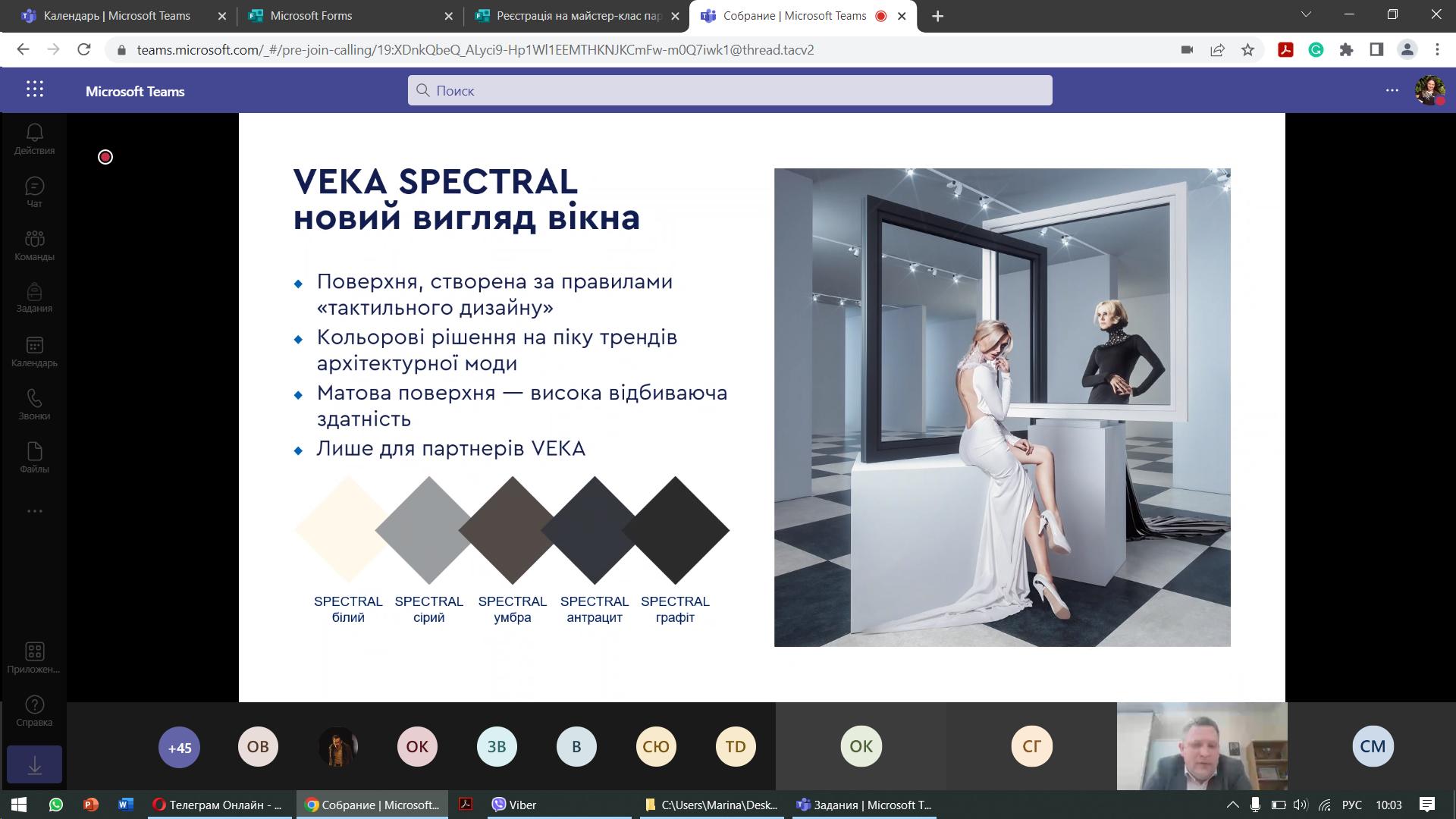Bookmark this page with star icon
The height and width of the screenshot is (819, 1456).
click(x=1247, y=50)
